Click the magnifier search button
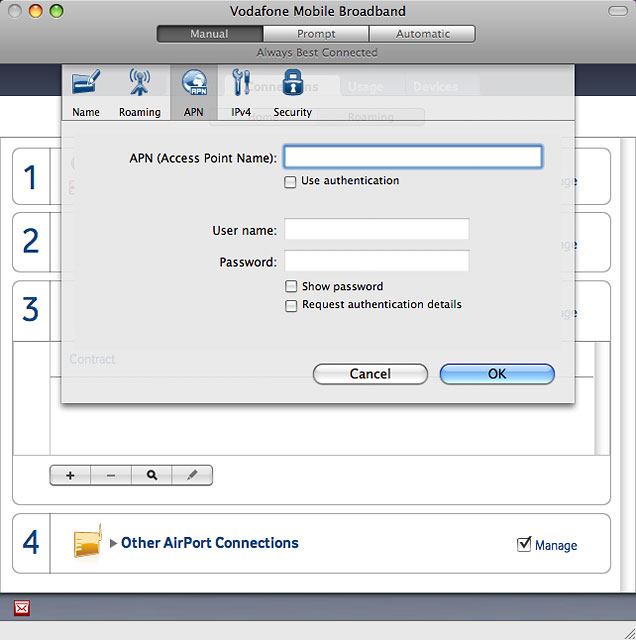Viewport: 636px width, 640px height. [x=152, y=476]
